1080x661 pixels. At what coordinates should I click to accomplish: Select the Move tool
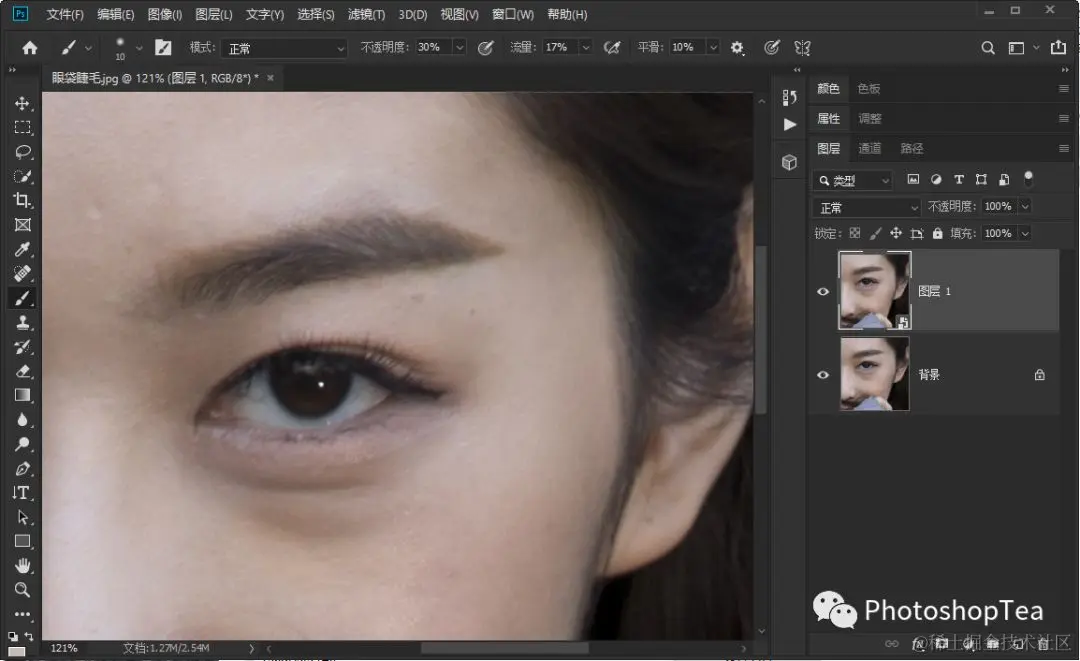22,104
